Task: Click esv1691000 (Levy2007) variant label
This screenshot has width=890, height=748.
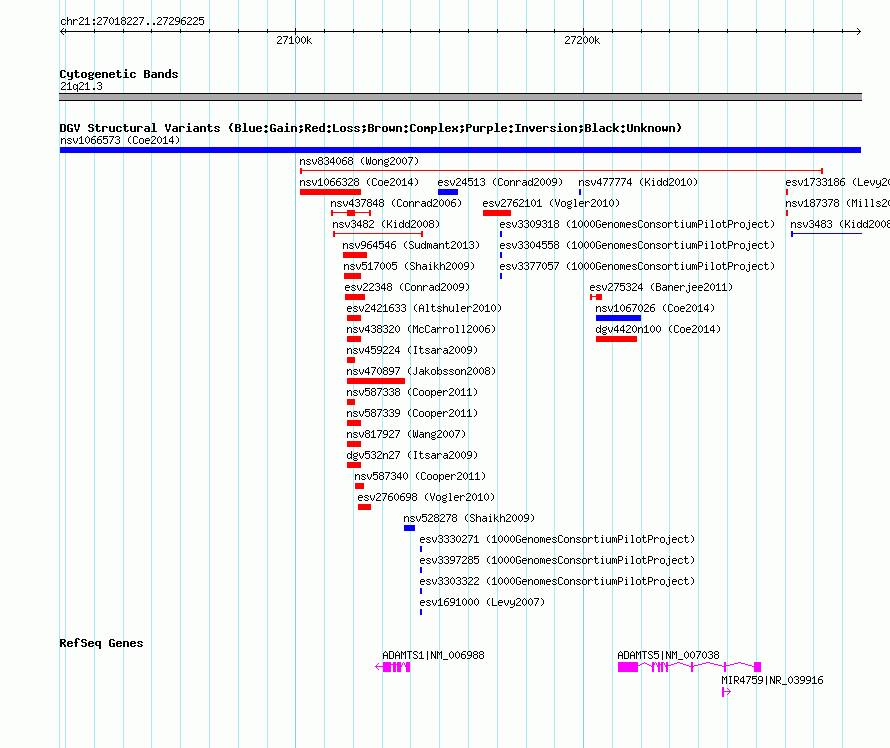Action: pos(482,602)
